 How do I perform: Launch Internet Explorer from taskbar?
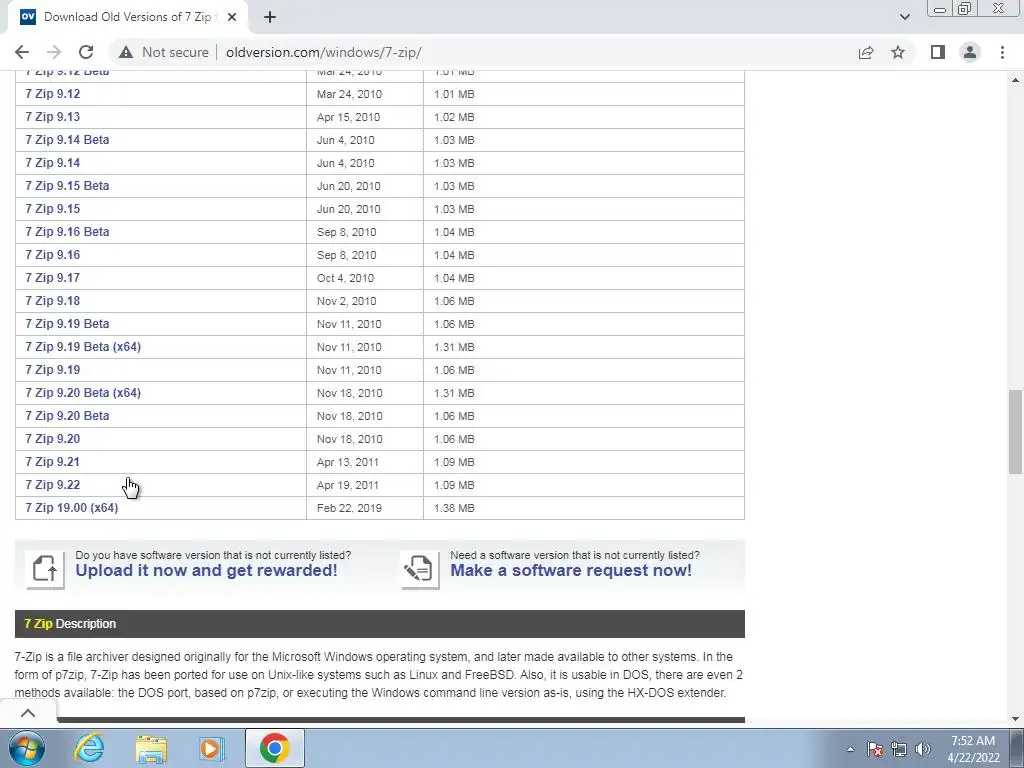click(x=89, y=748)
